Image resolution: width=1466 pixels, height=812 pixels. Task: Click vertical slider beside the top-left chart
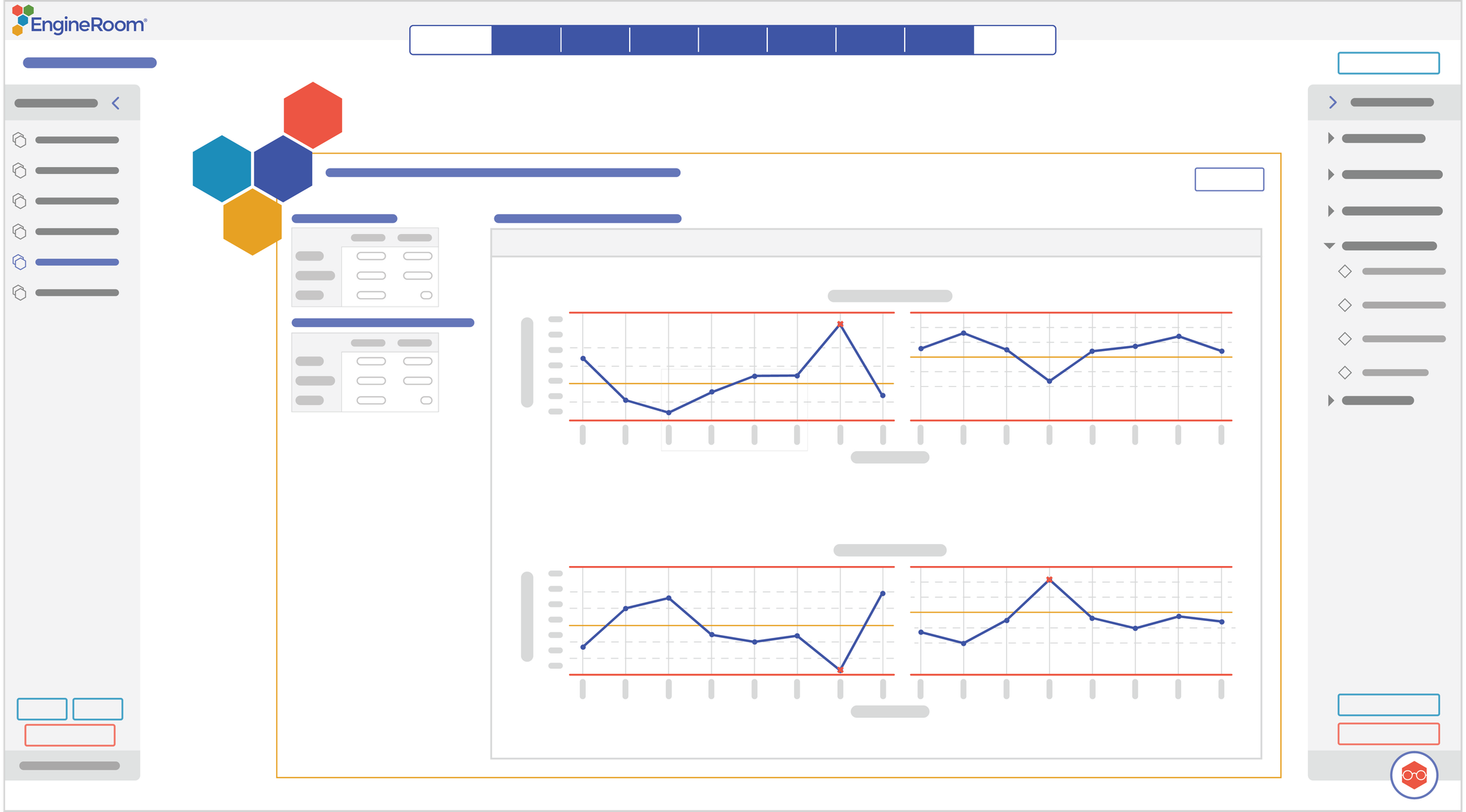point(527,362)
